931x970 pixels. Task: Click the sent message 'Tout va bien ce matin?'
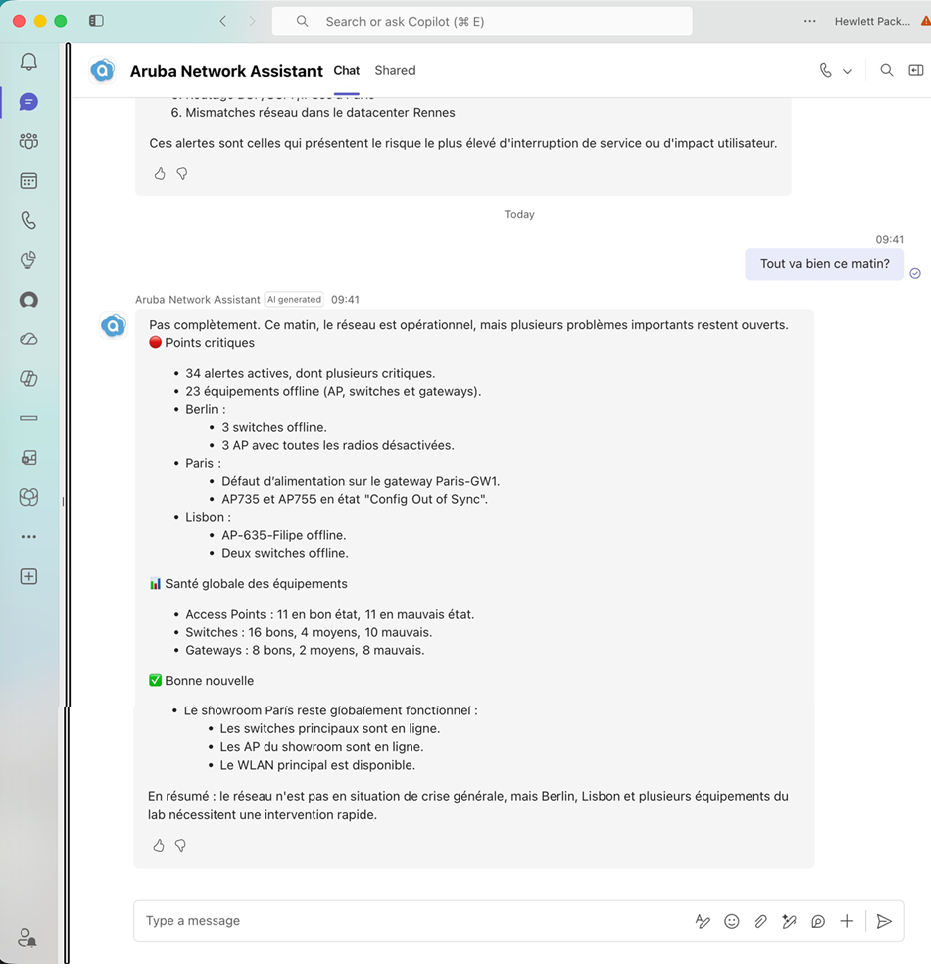[x=825, y=264]
